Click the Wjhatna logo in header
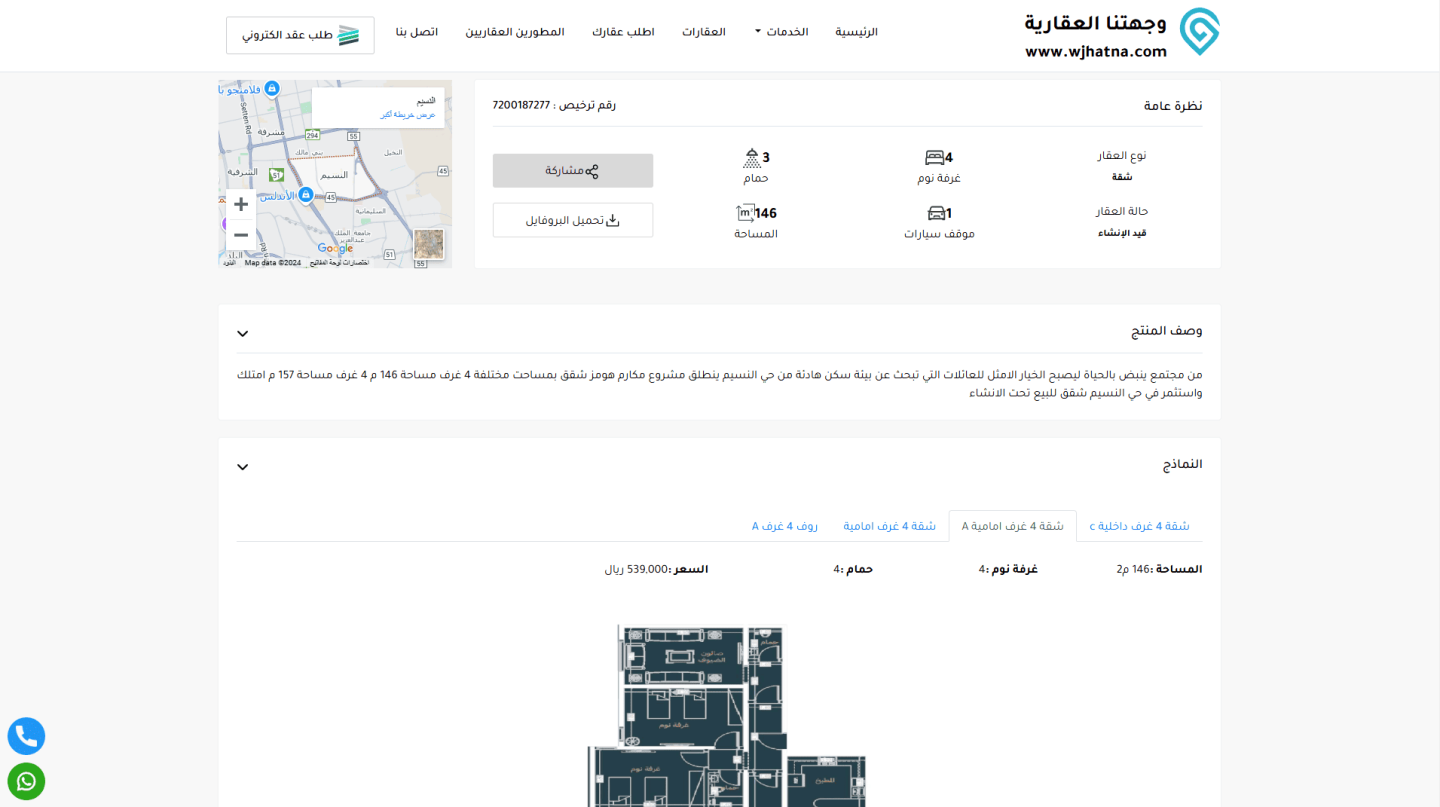 click(x=1122, y=34)
